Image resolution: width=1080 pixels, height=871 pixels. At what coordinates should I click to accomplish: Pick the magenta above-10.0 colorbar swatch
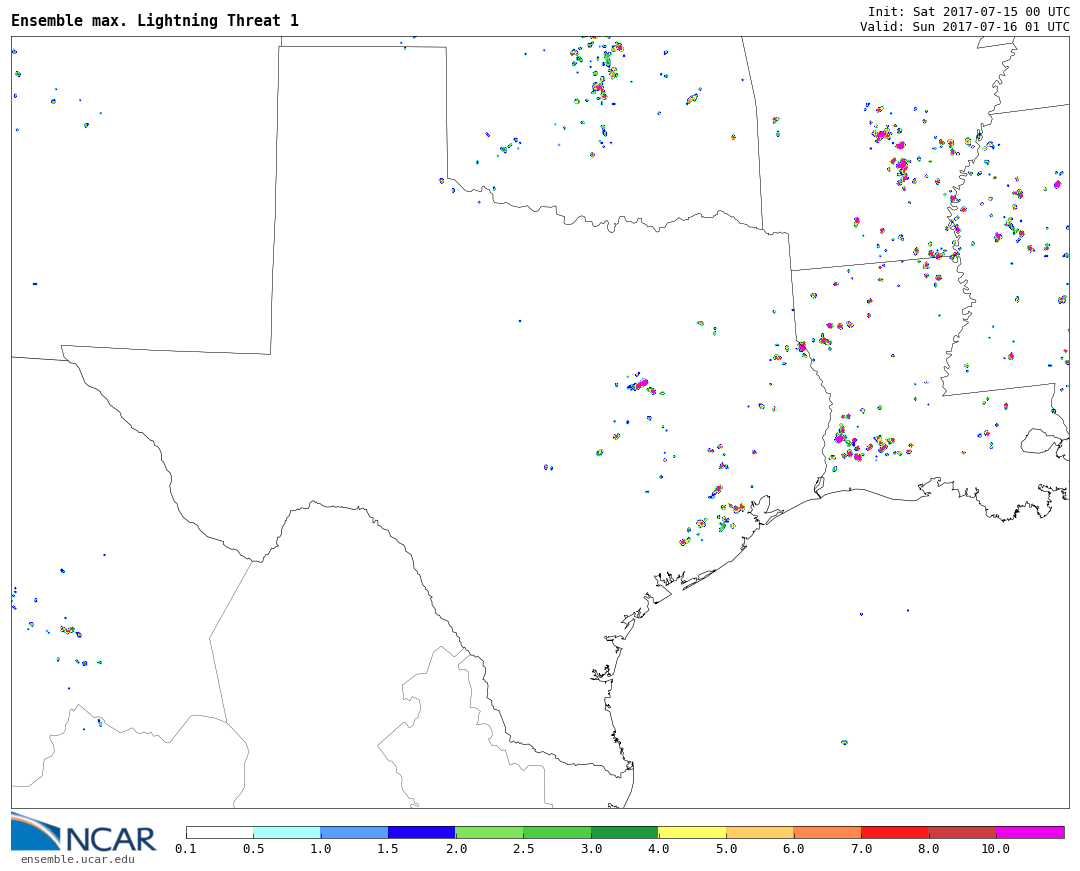[1030, 832]
